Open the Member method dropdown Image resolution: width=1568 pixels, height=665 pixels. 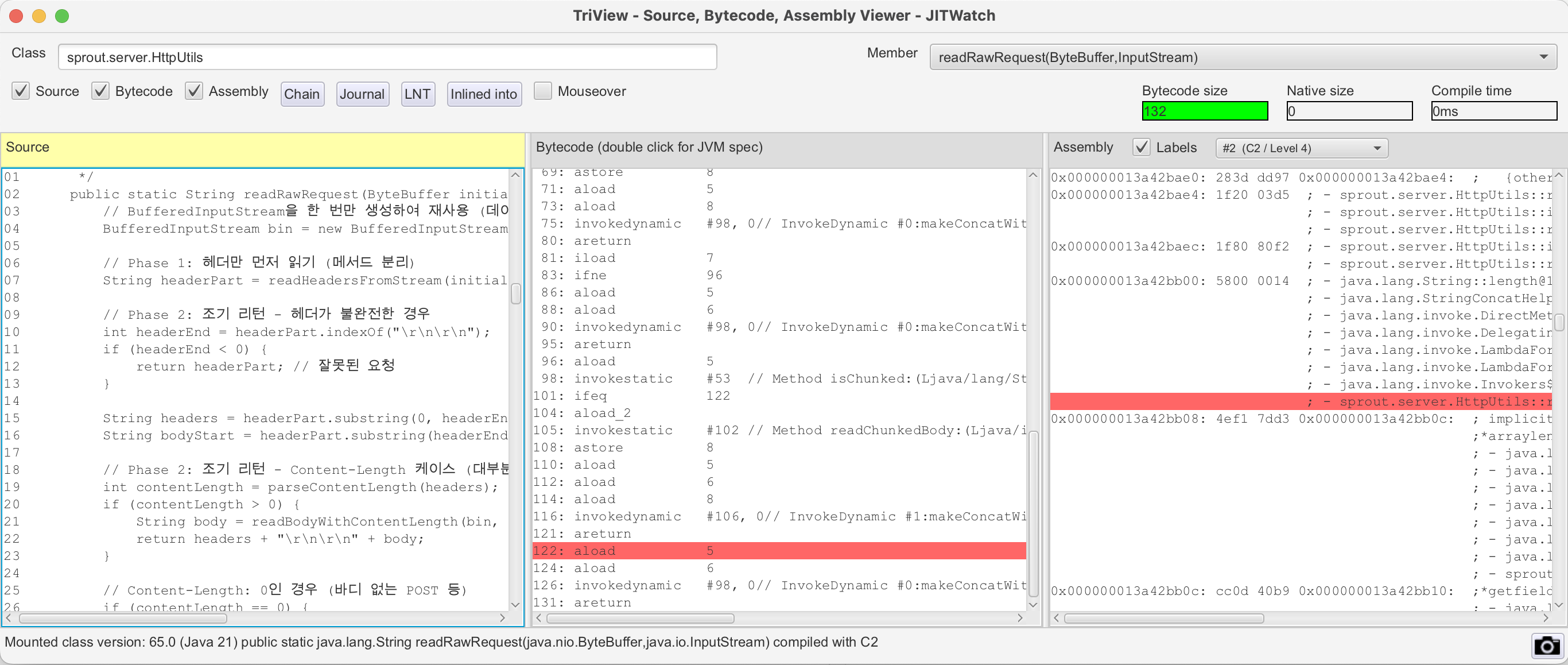(x=1243, y=57)
